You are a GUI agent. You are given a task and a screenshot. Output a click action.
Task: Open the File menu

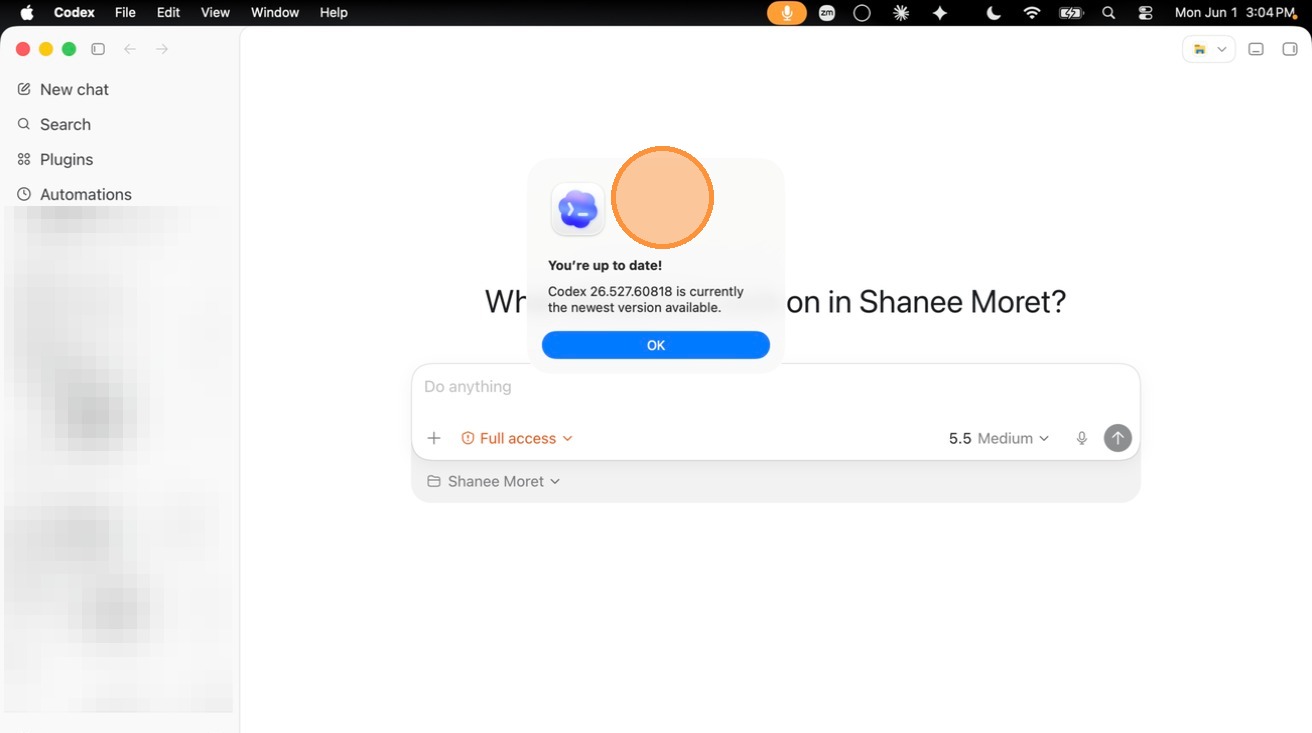click(x=125, y=12)
